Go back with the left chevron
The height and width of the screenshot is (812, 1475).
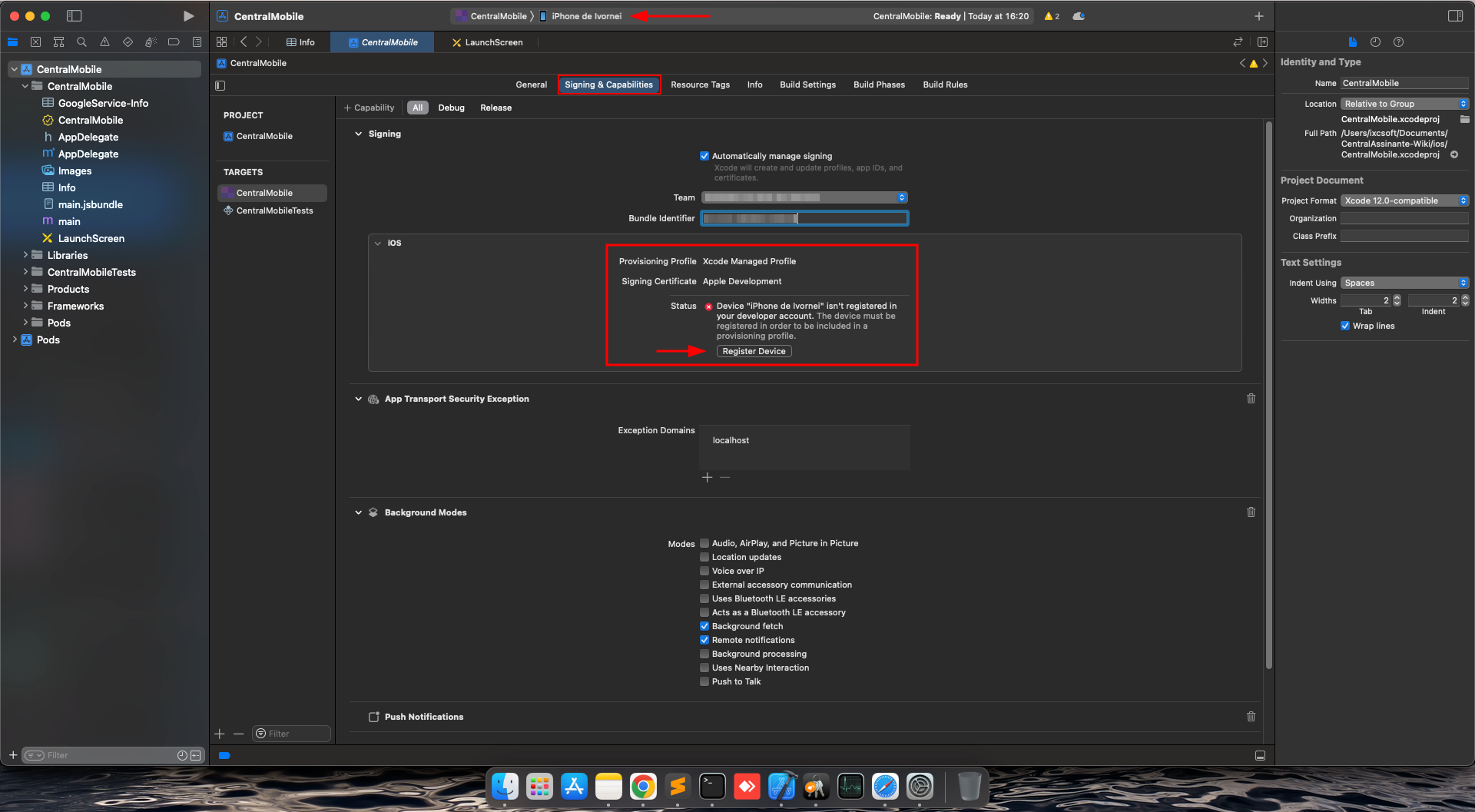pyautogui.click(x=244, y=42)
